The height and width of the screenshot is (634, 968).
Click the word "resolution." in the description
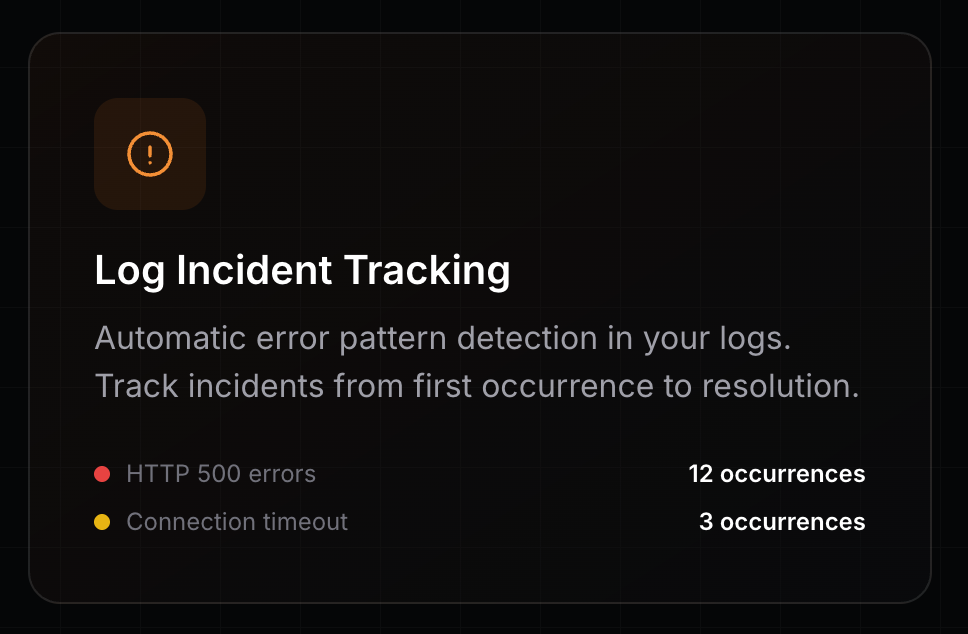click(780, 386)
